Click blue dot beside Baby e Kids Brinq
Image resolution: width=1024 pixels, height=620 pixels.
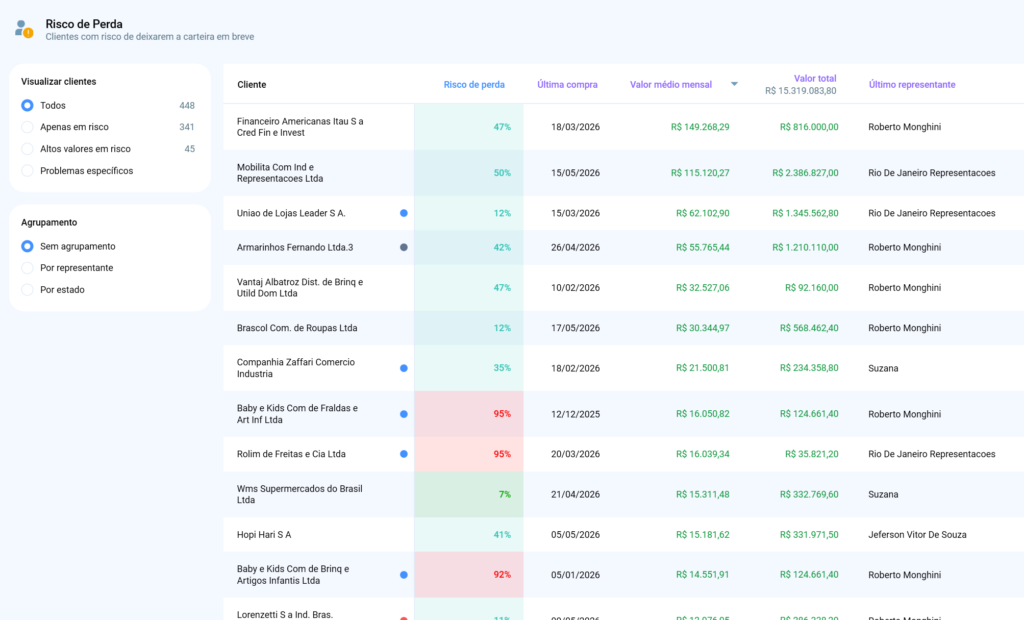[x=404, y=575]
